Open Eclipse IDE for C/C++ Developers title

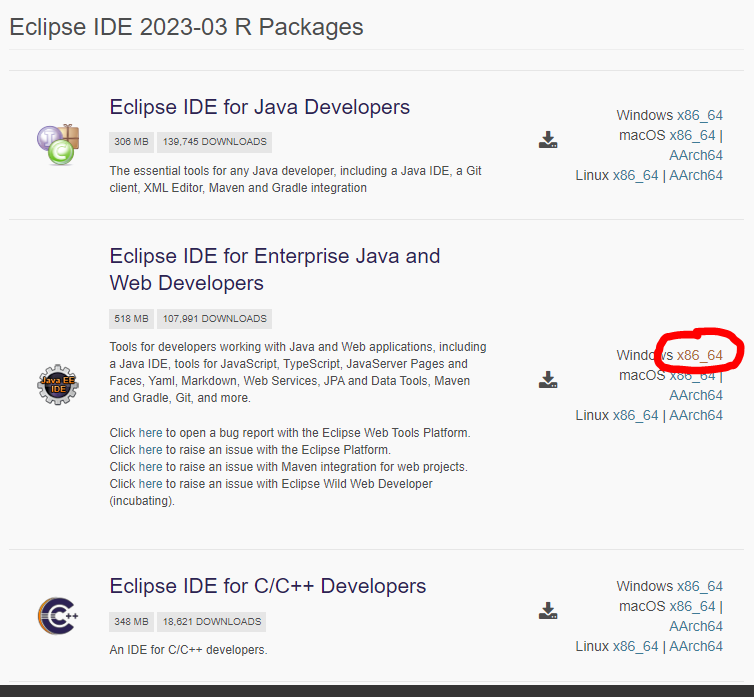268,586
